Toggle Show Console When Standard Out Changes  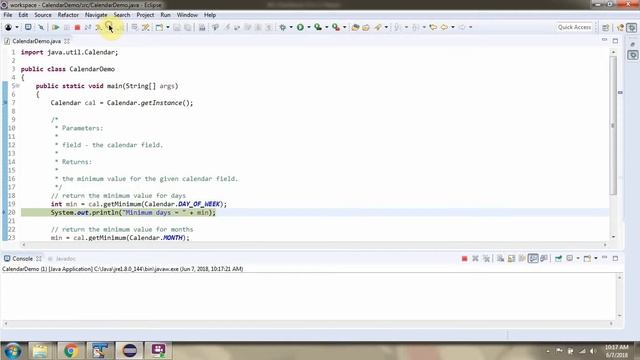(533, 258)
